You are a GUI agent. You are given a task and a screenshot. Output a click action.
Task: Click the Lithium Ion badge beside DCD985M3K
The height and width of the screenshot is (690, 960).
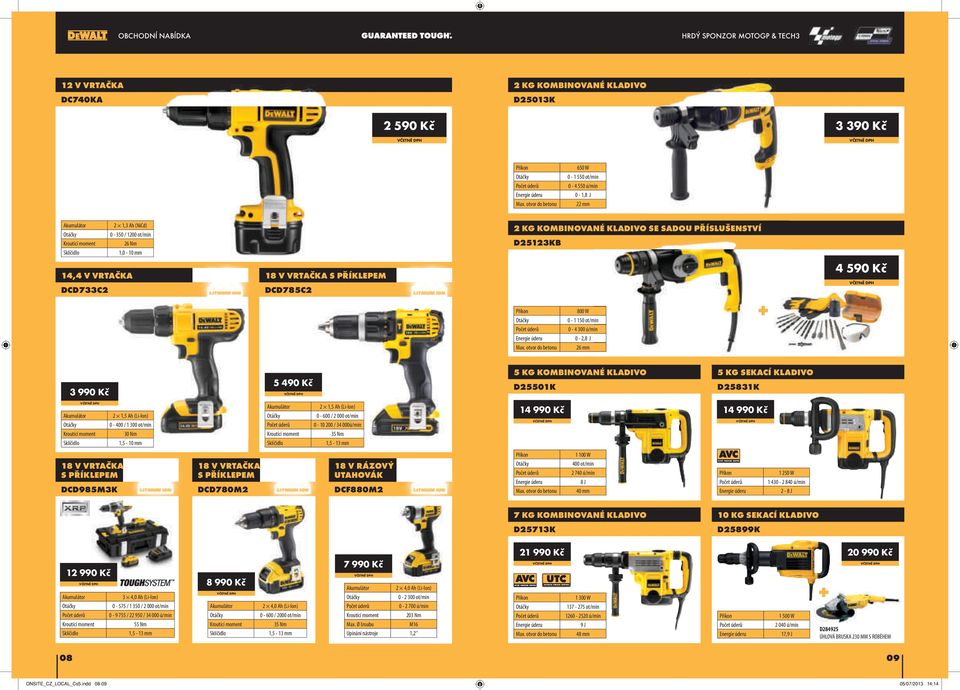click(x=156, y=490)
